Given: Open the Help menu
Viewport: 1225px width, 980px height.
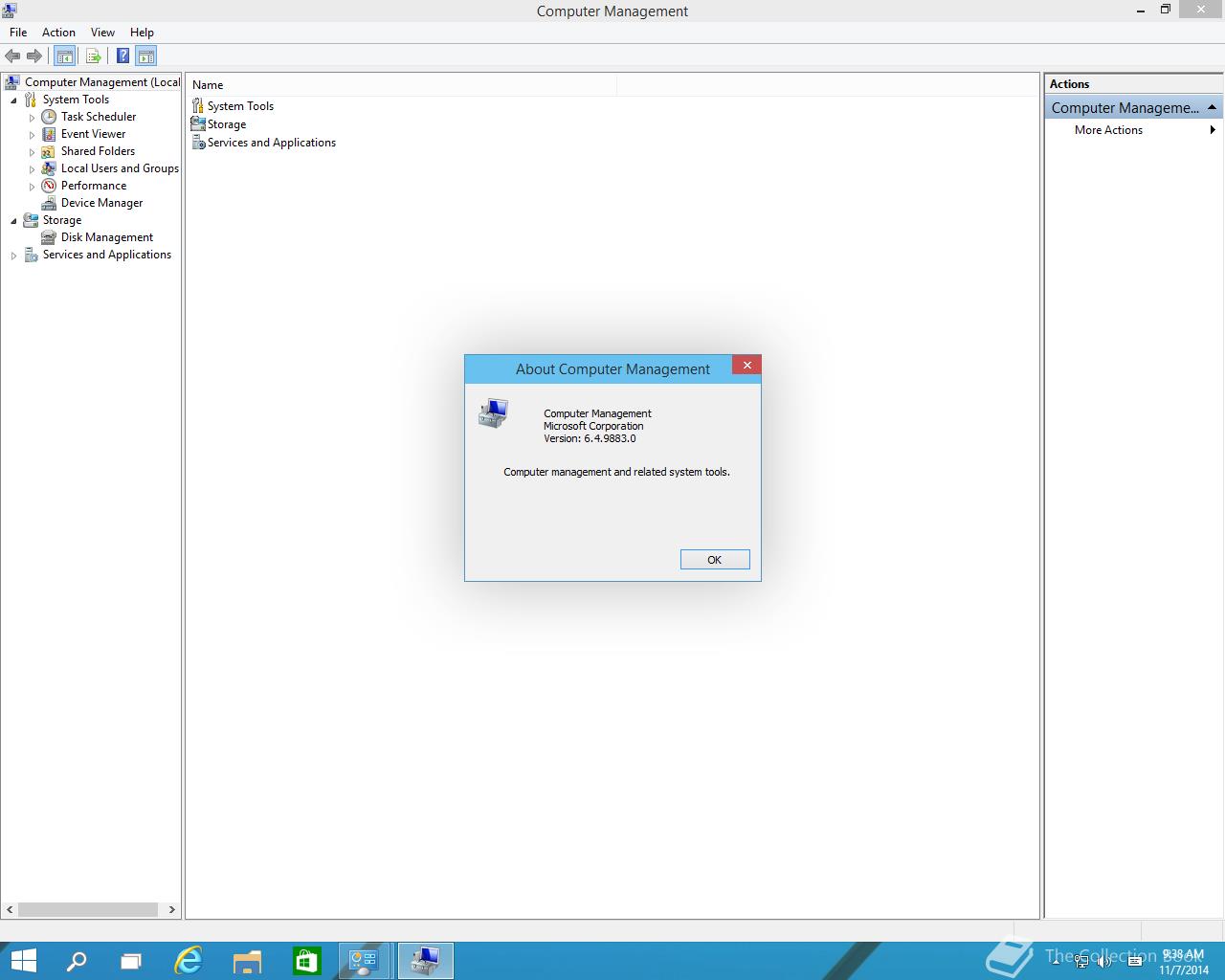Looking at the screenshot, I should (x=142, y=32).
